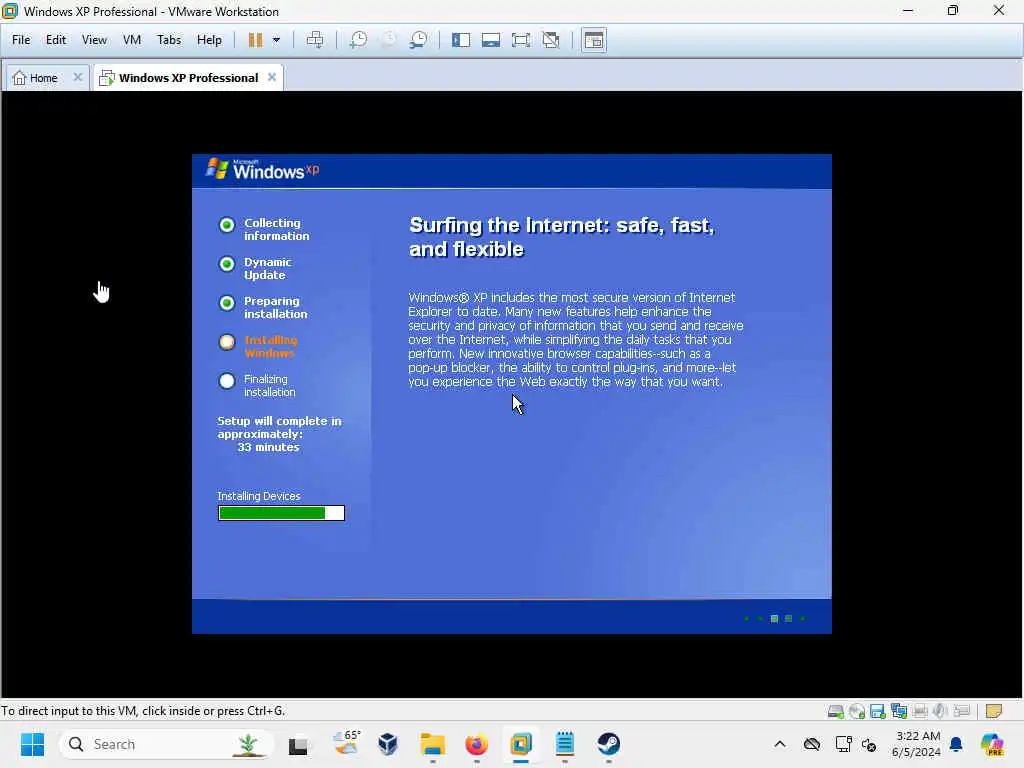
Task: Click the Installing Devices progress bar
Action: tap(281, 513)
